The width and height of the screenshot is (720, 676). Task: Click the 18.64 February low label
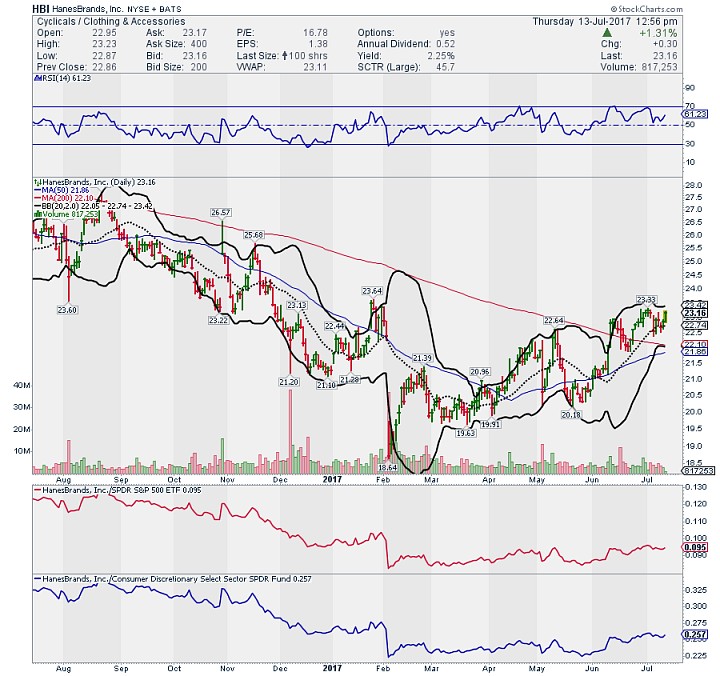387,468
